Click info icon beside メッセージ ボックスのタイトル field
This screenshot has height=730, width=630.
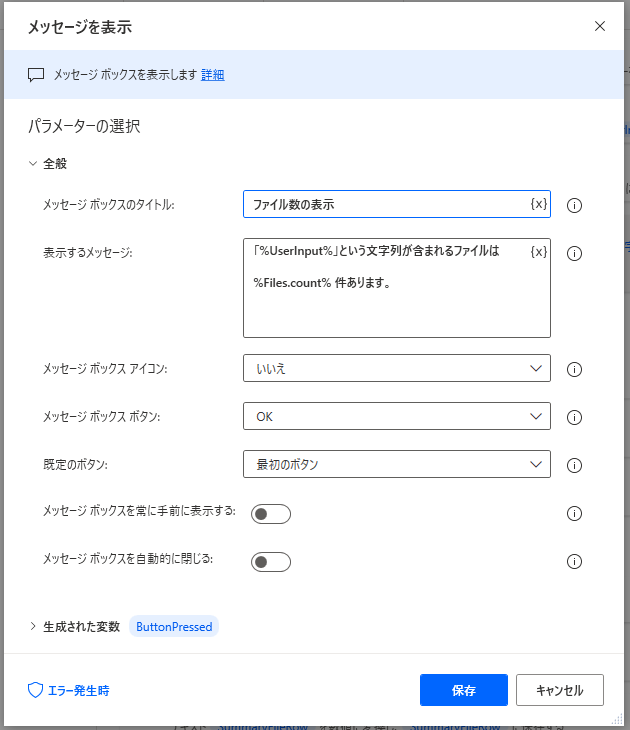coord(575,206)
